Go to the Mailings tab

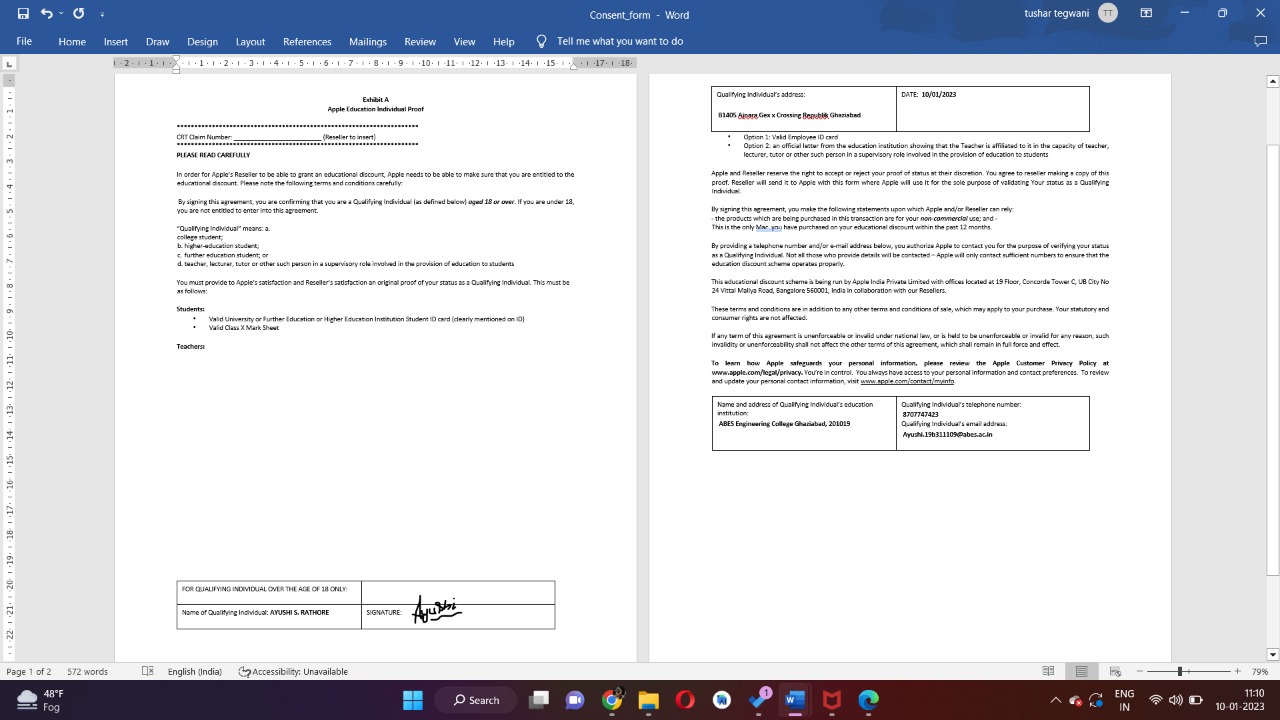(x=368, y=42)
